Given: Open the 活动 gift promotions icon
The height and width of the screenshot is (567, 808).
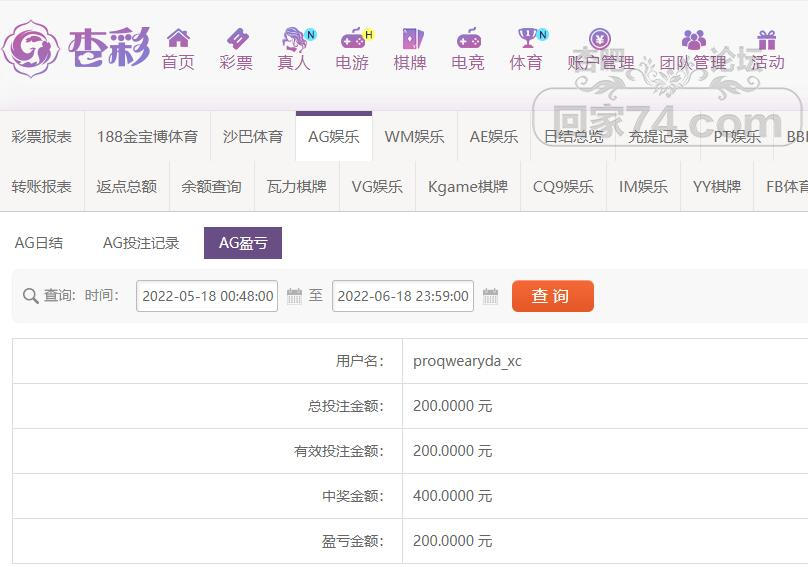Looking at the screenshot, I should (767, 39).
